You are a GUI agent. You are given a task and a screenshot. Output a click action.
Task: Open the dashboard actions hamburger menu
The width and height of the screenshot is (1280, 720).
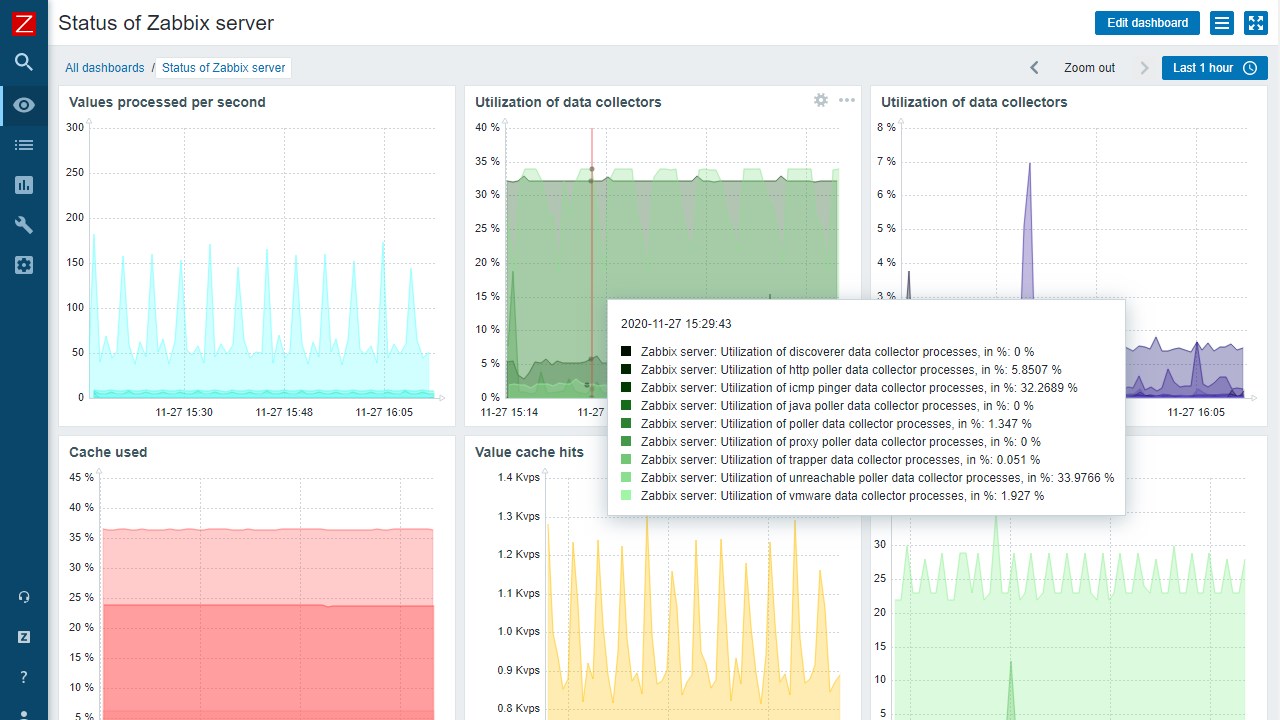pyautogui.click(x=1221, y=23)
